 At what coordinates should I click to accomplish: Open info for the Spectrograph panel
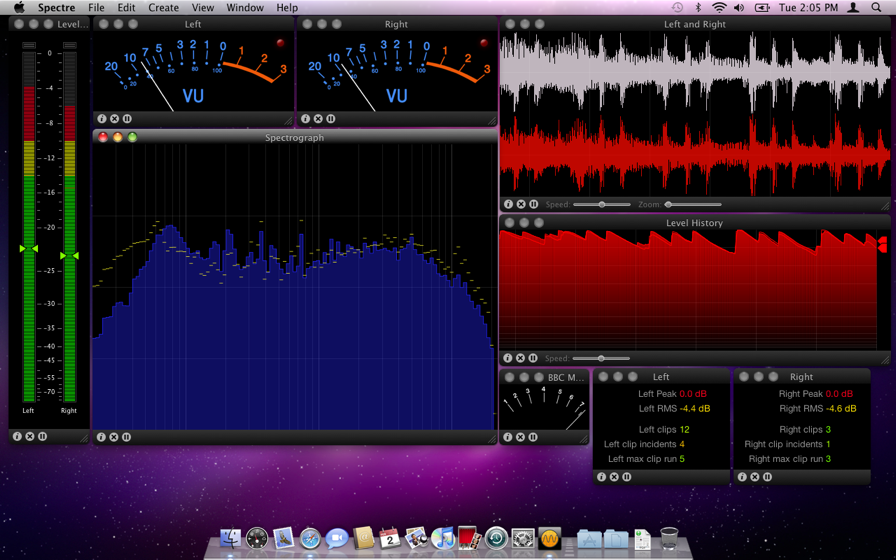101,437
